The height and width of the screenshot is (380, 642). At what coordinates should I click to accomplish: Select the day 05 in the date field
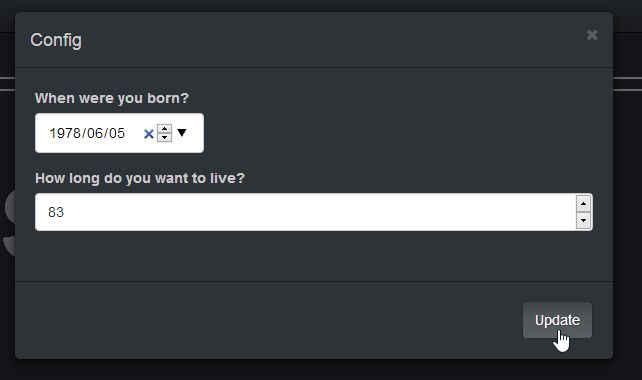[117, 133]
